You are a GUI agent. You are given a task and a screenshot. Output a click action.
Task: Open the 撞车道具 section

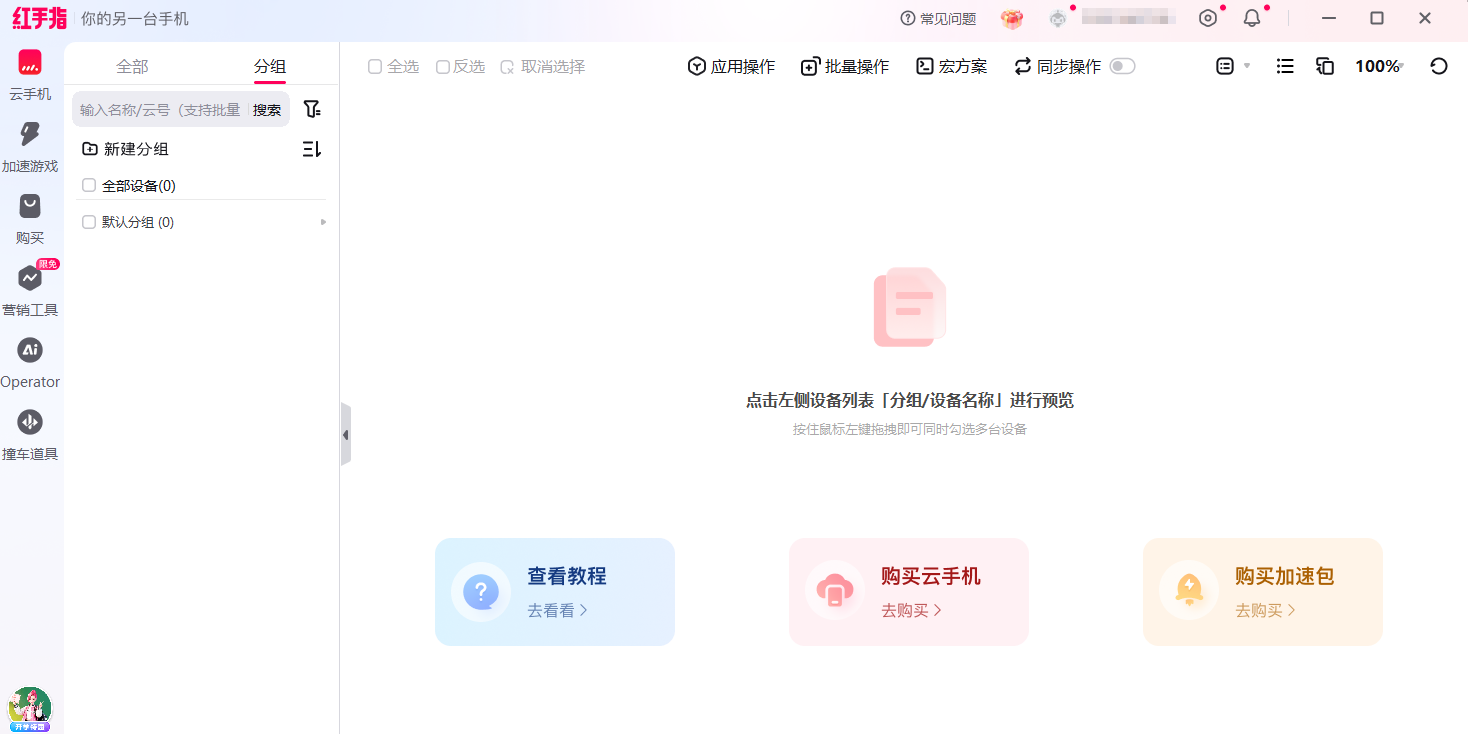point(30,434)
